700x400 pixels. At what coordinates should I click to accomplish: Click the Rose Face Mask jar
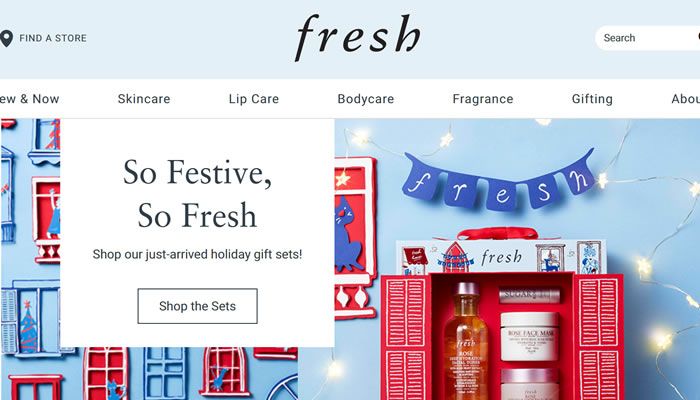pyautogui.click(x=529, y=337)
